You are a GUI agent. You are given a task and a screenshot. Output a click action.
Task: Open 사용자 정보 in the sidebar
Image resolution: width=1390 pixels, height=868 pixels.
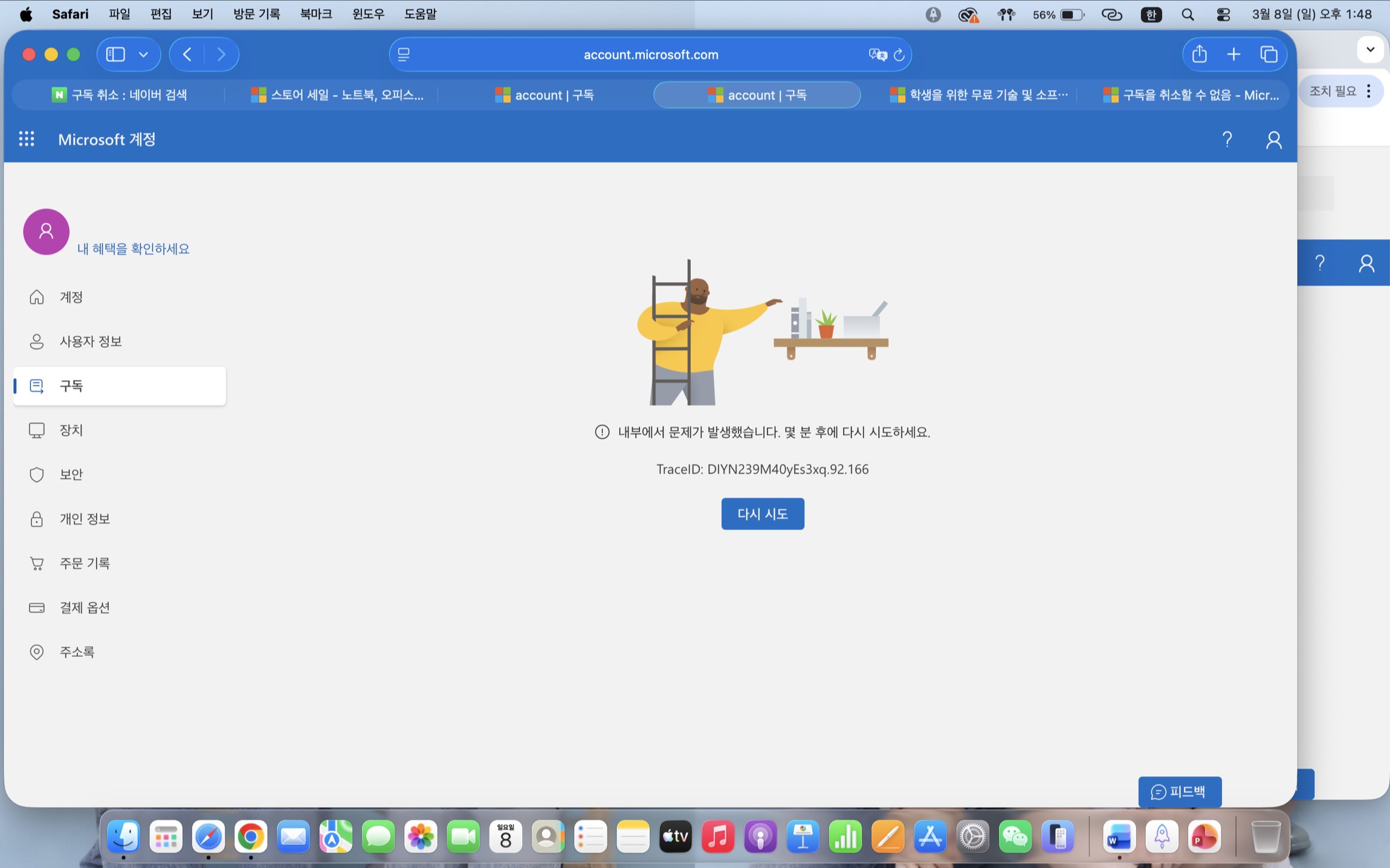(x=120, y=341)
